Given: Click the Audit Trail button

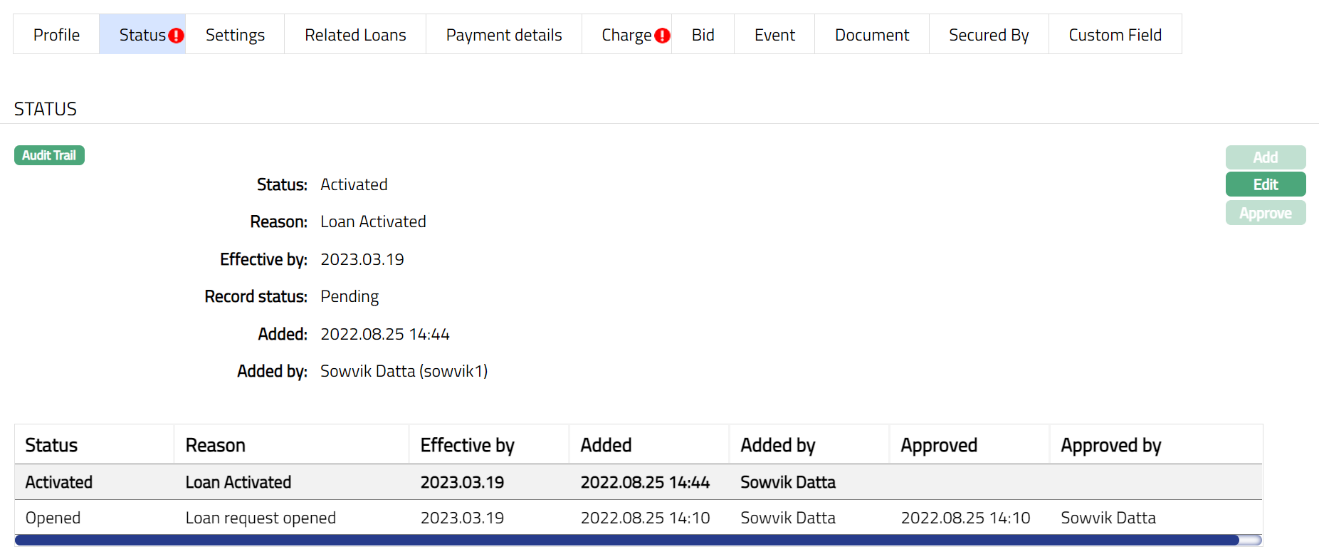Looking at the screenshot, I should point(49,156).
